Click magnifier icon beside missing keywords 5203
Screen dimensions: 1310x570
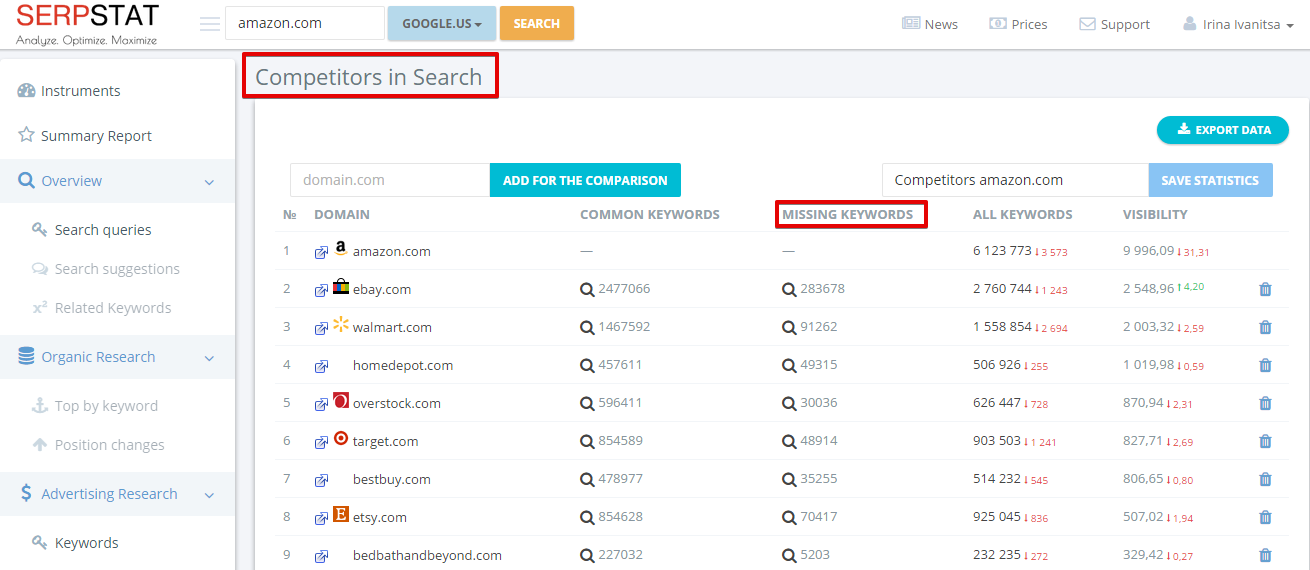[789, 555]
